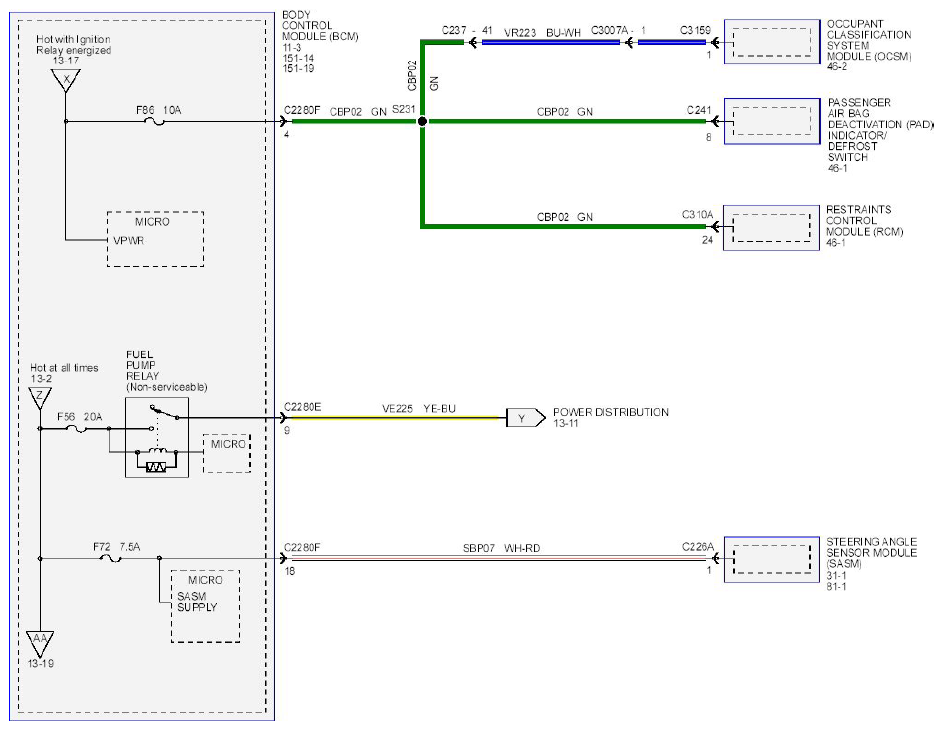The height and width of the screenshot is (730, 943).
Task: Click the RESTRAINTS CONTROL MODULE (RCM) text
Action: 864,220
